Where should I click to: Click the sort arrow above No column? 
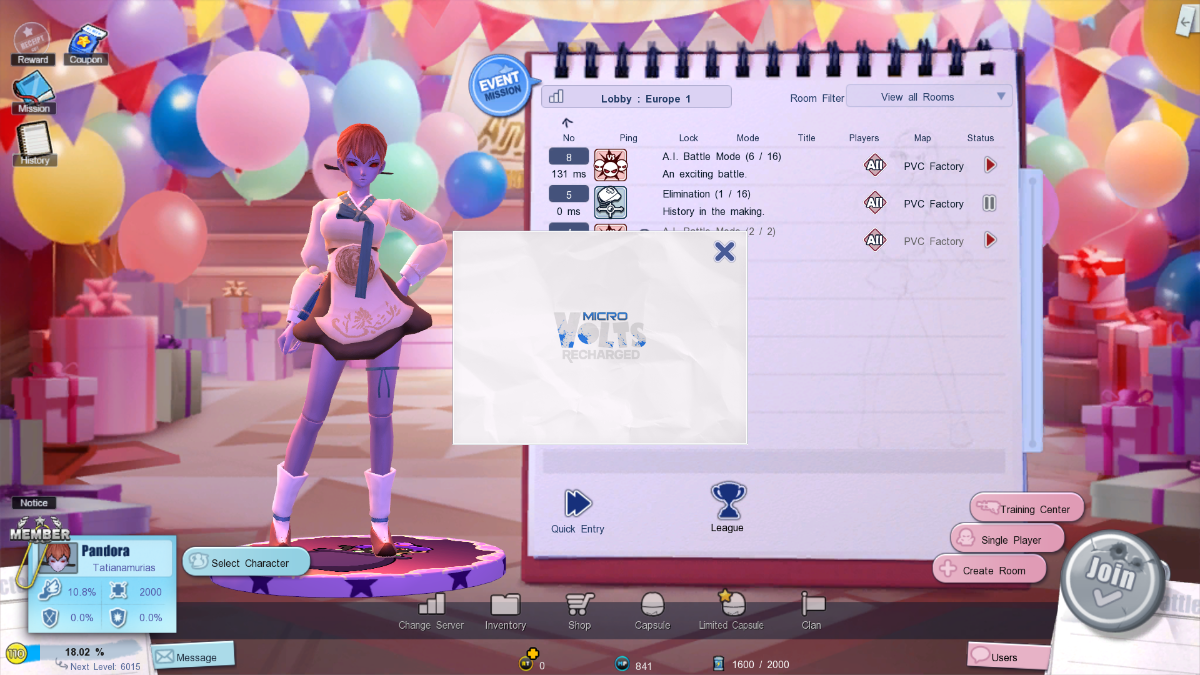pos(567,123)
